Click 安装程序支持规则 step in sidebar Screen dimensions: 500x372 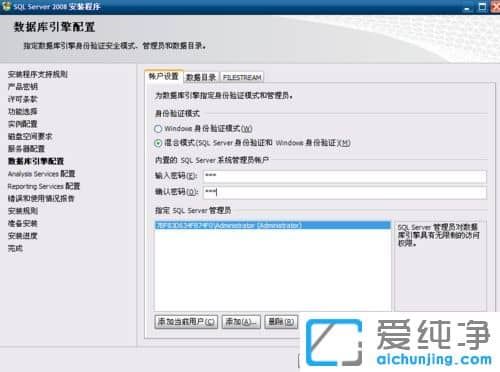click(x=38, y=74)
